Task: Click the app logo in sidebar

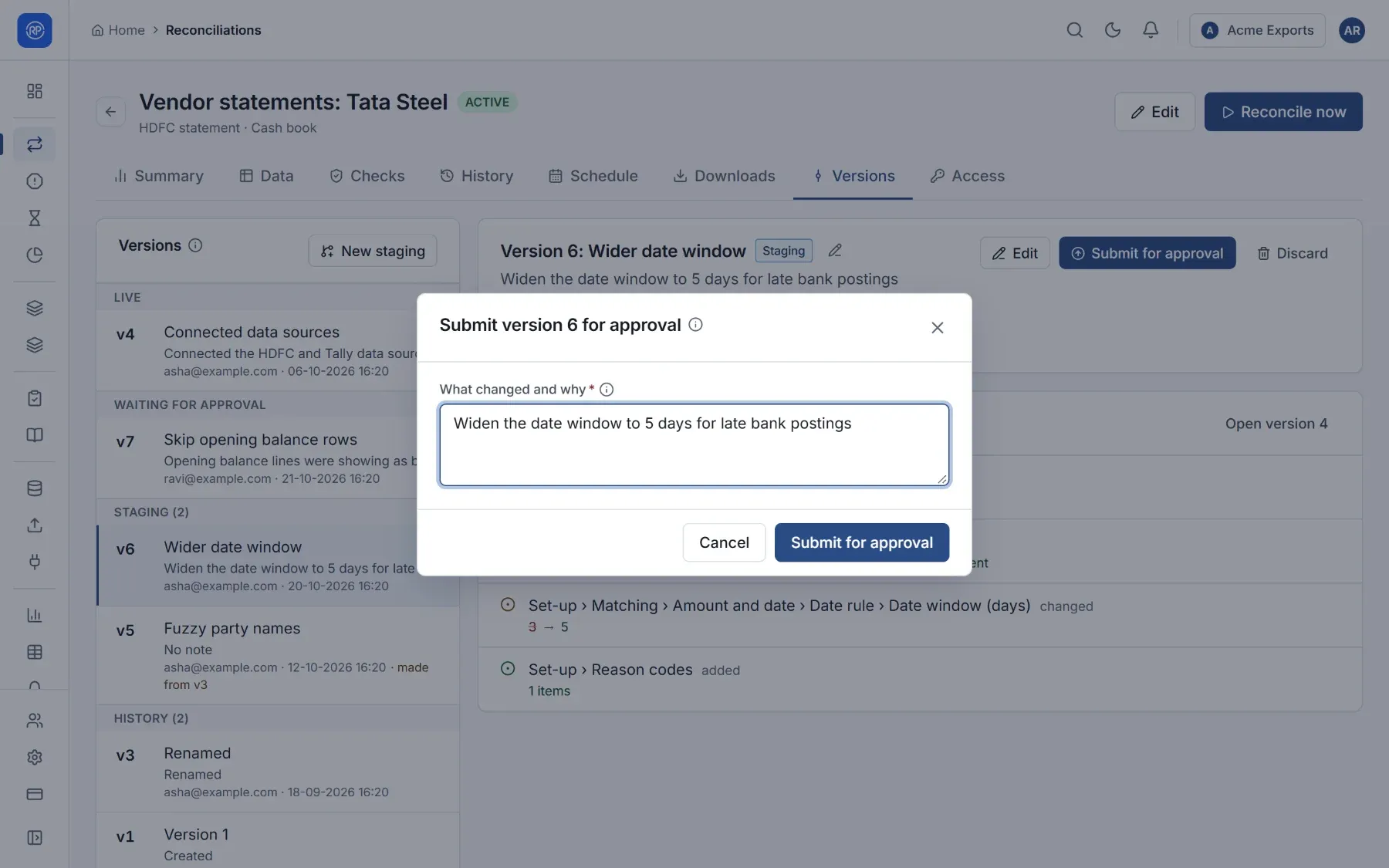Action: pyautogui.click(x=34, y=30)
